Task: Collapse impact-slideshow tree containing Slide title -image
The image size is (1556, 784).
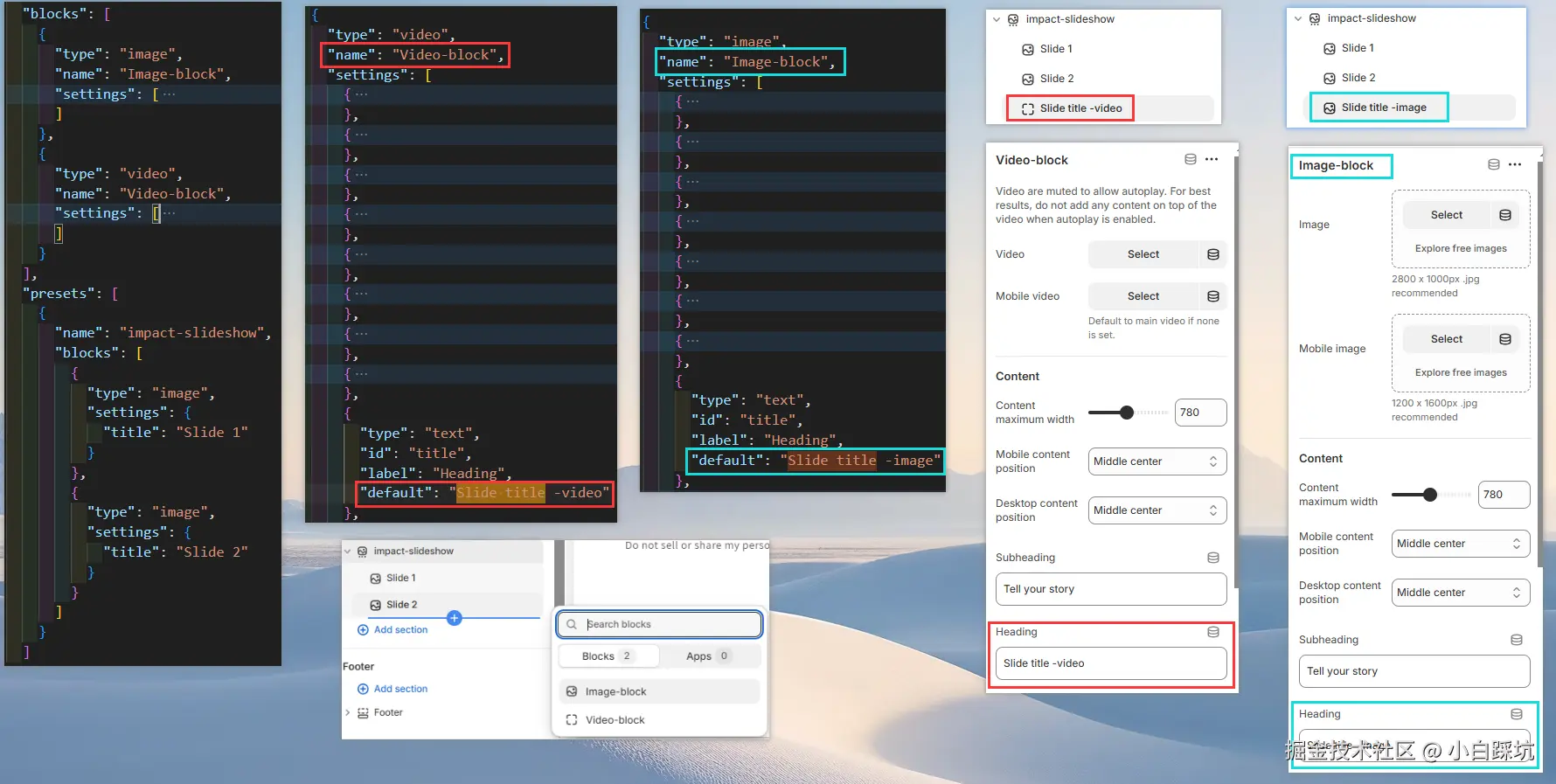Action: (x=1298, y=18)
